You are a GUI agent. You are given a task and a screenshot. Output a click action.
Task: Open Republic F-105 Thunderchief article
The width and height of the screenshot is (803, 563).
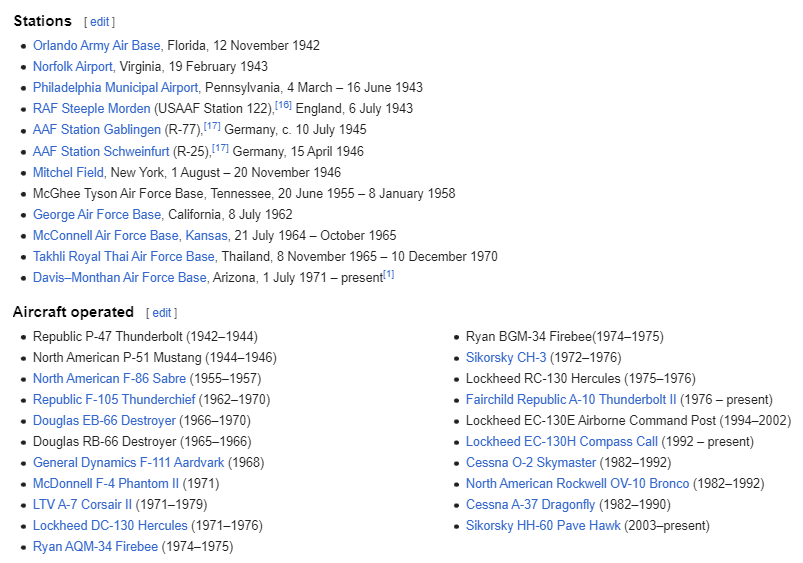114,400
